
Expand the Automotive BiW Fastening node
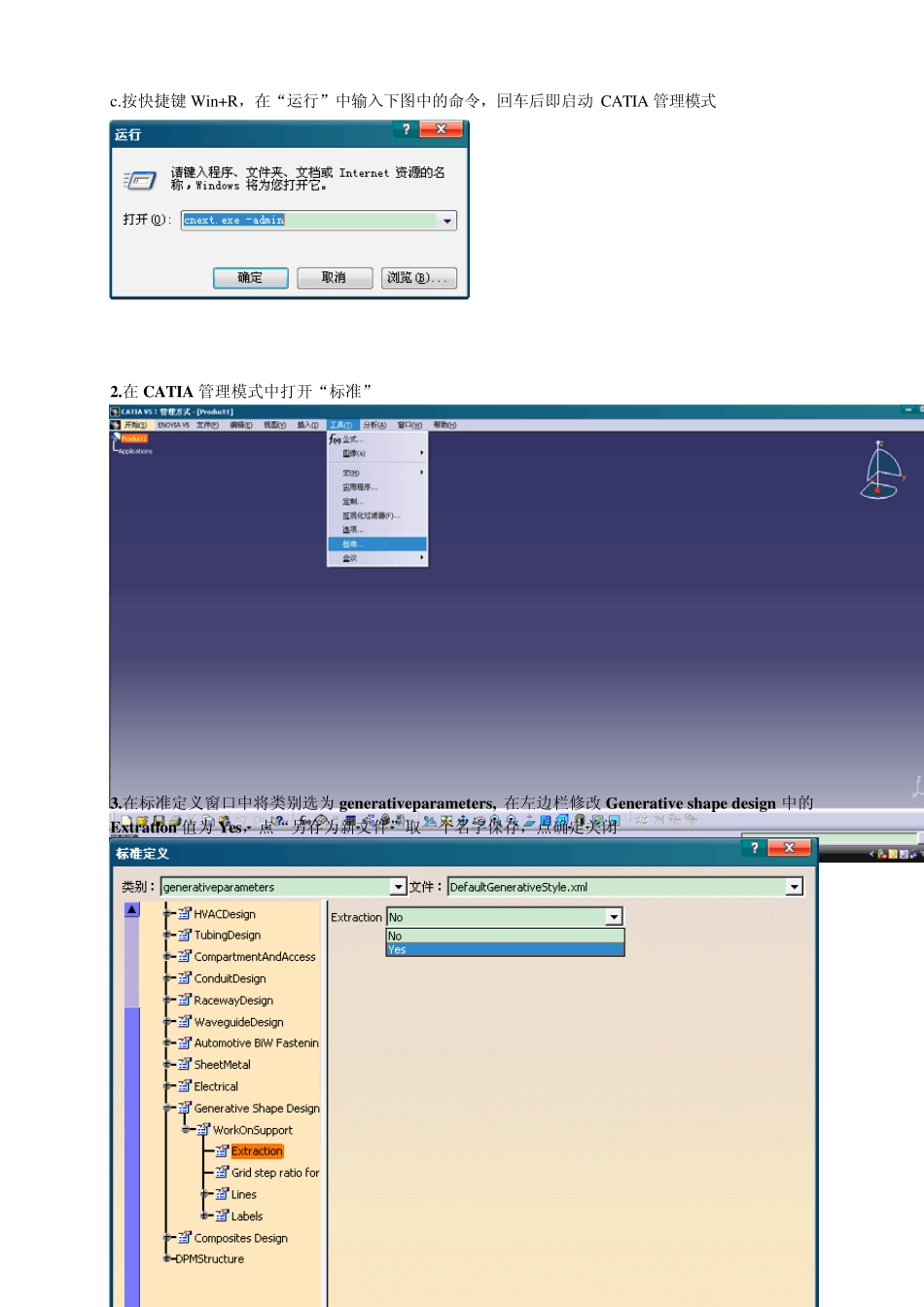[167, 1042]
